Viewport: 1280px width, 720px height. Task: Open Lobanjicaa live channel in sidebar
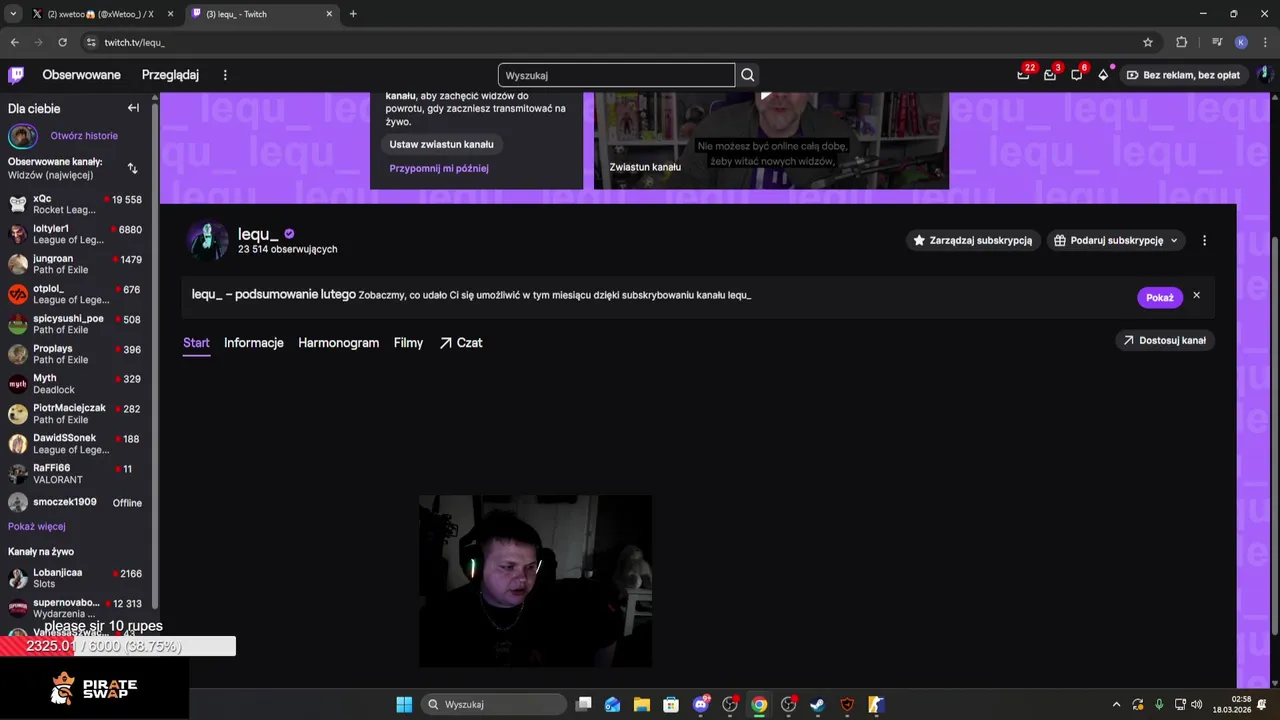coord(75,578)
